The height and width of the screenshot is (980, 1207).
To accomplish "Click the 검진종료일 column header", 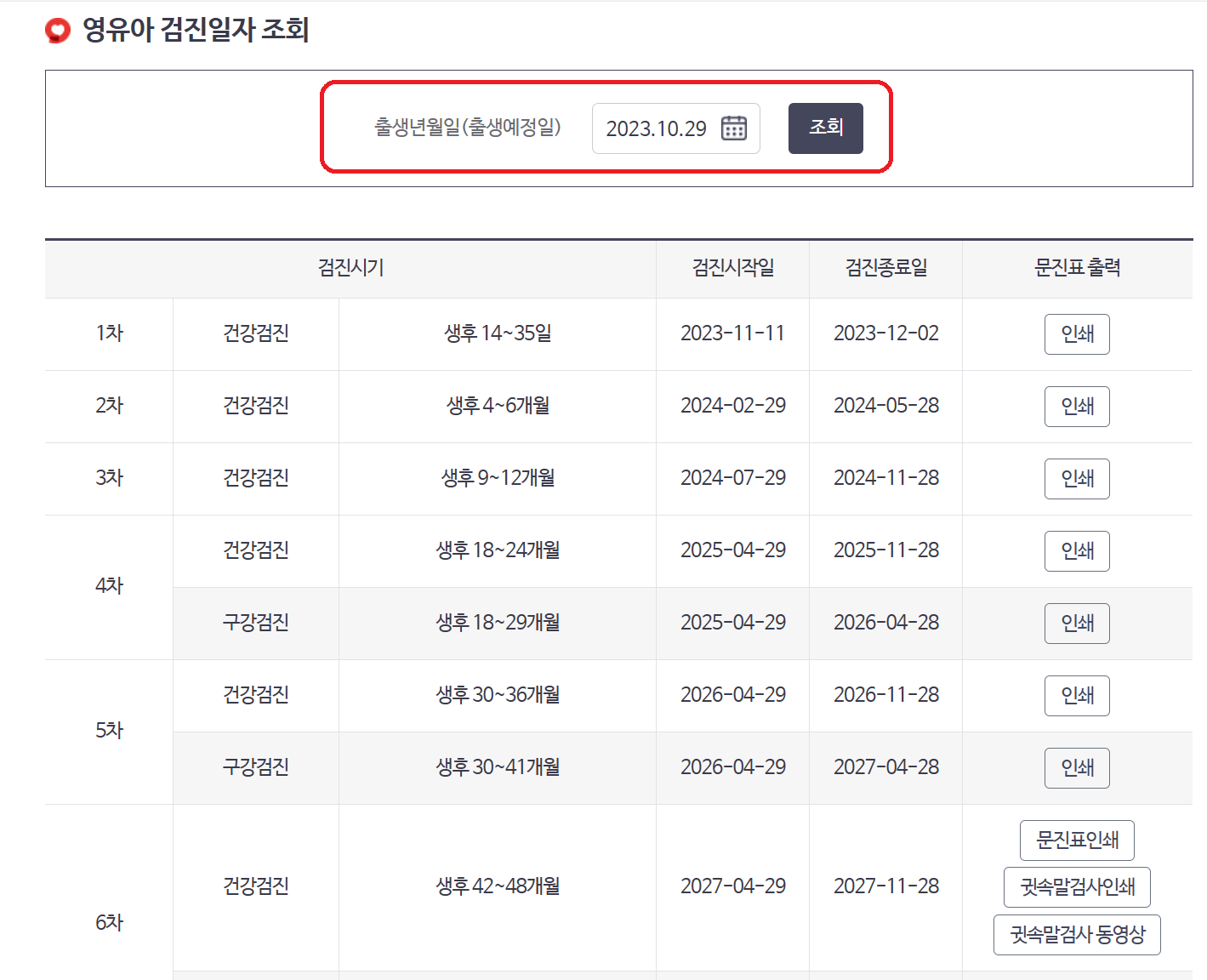I will [885, 268].
